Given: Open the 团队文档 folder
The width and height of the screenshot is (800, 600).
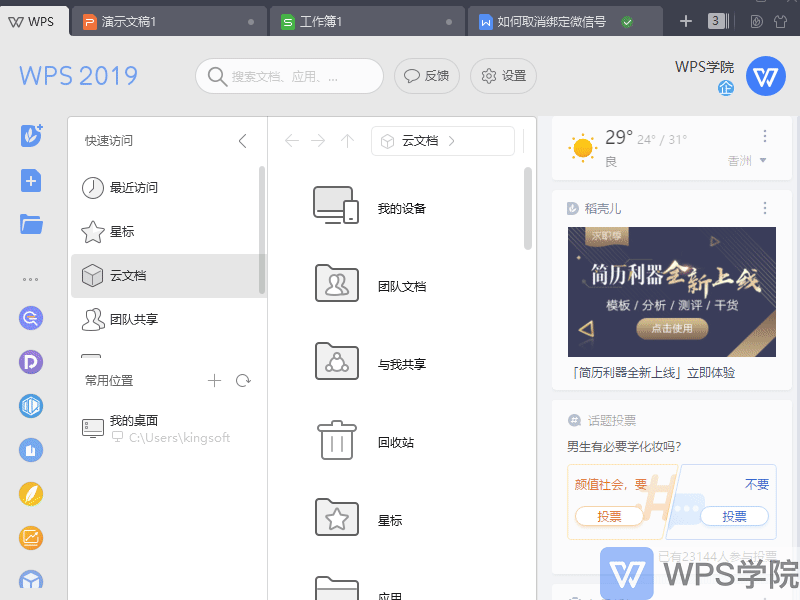Looking at the screenshot, I should tap(337, 283).
